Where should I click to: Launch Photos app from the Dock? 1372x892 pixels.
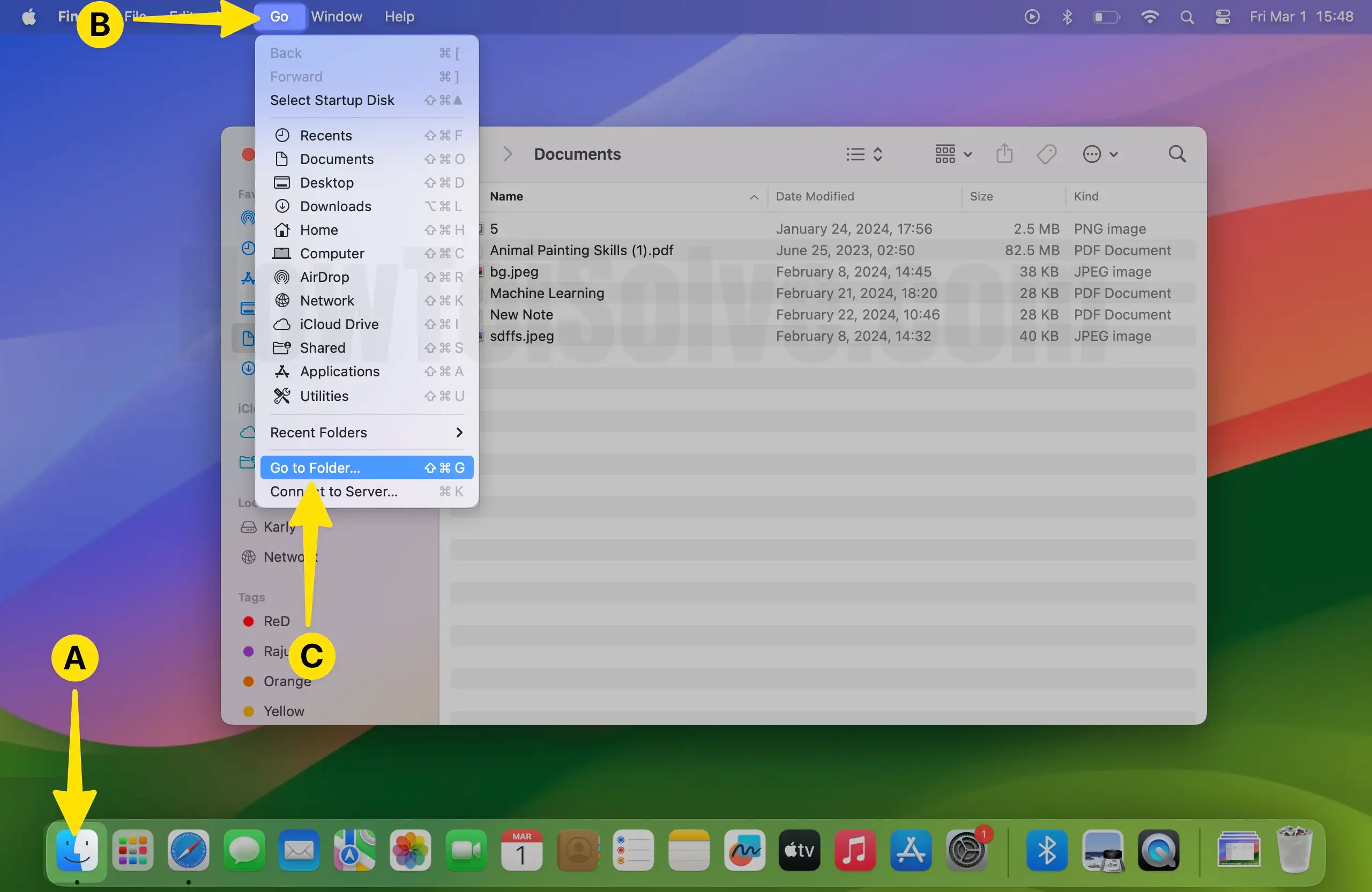[410, 851]
